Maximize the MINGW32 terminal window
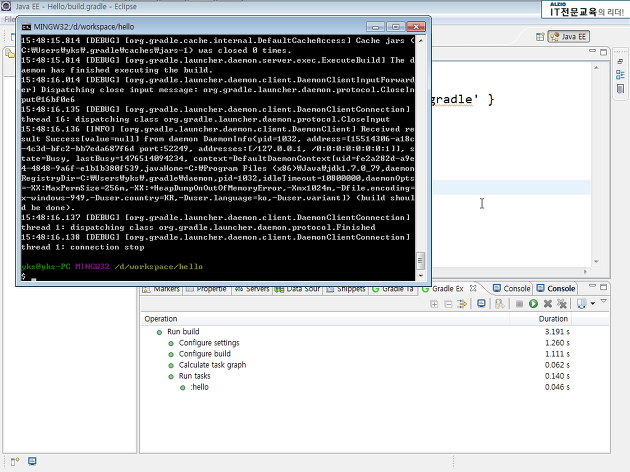 (x=395, y=27)
